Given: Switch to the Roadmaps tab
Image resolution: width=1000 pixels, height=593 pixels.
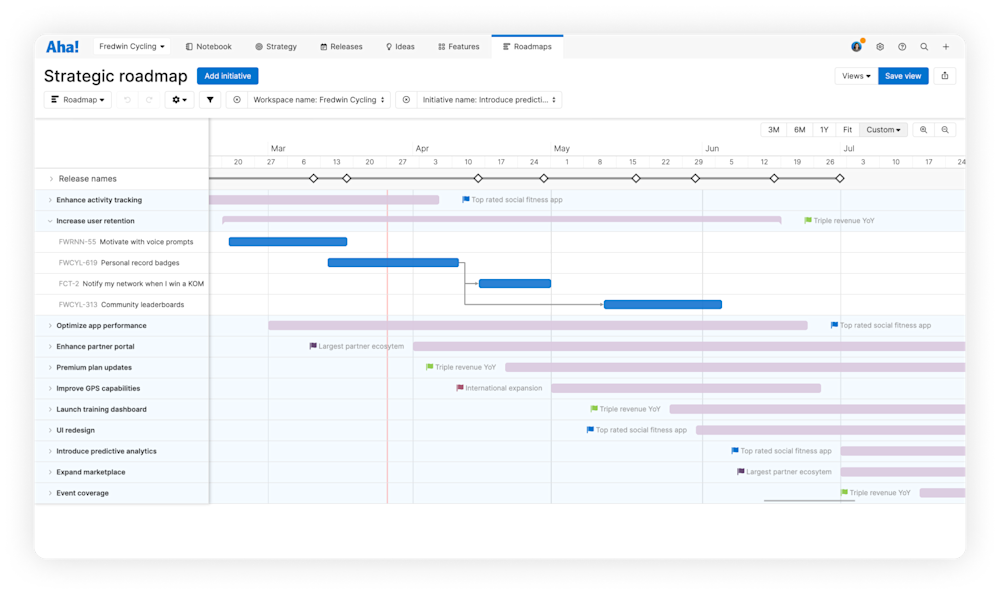Looking at the screenshot, I should 527,46.
